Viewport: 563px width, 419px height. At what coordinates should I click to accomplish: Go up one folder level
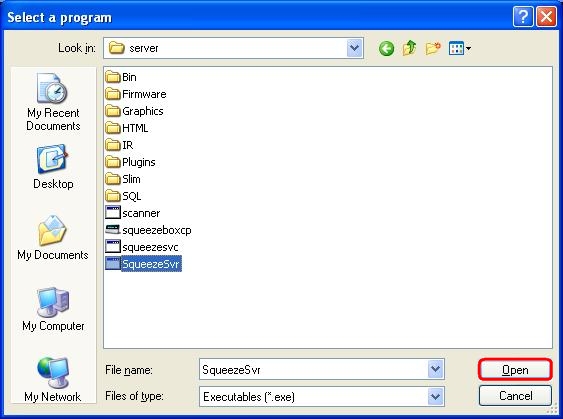coord(409,48)
